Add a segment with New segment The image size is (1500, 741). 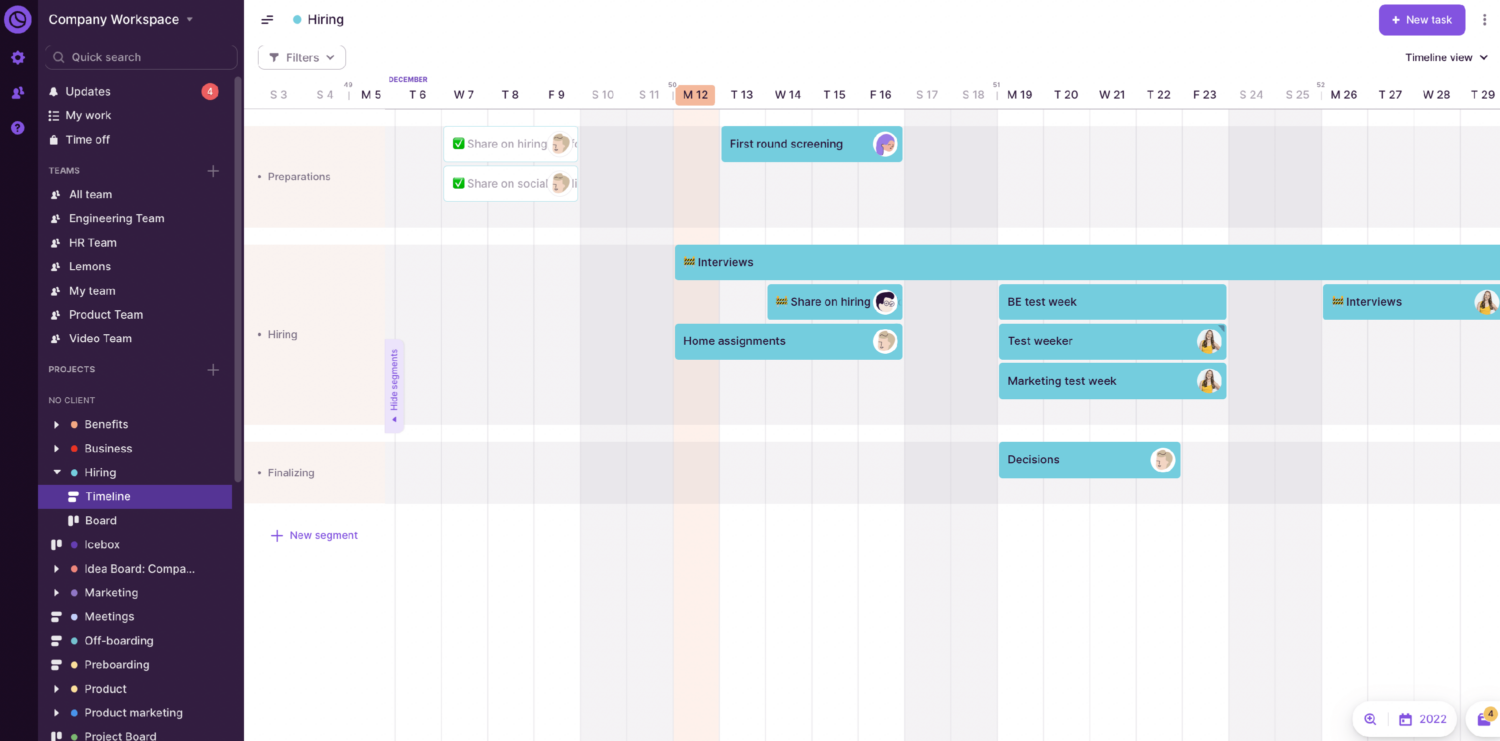(315, 535)
